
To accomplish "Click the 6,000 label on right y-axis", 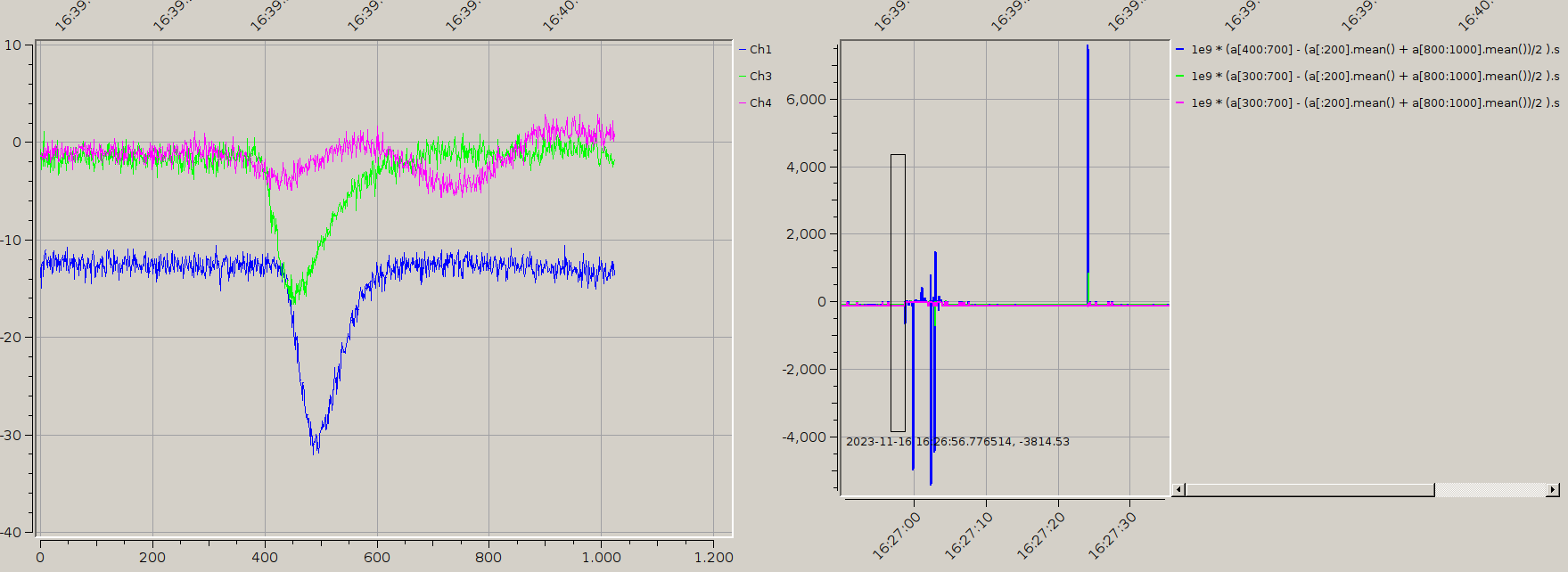I will [805, 100].
